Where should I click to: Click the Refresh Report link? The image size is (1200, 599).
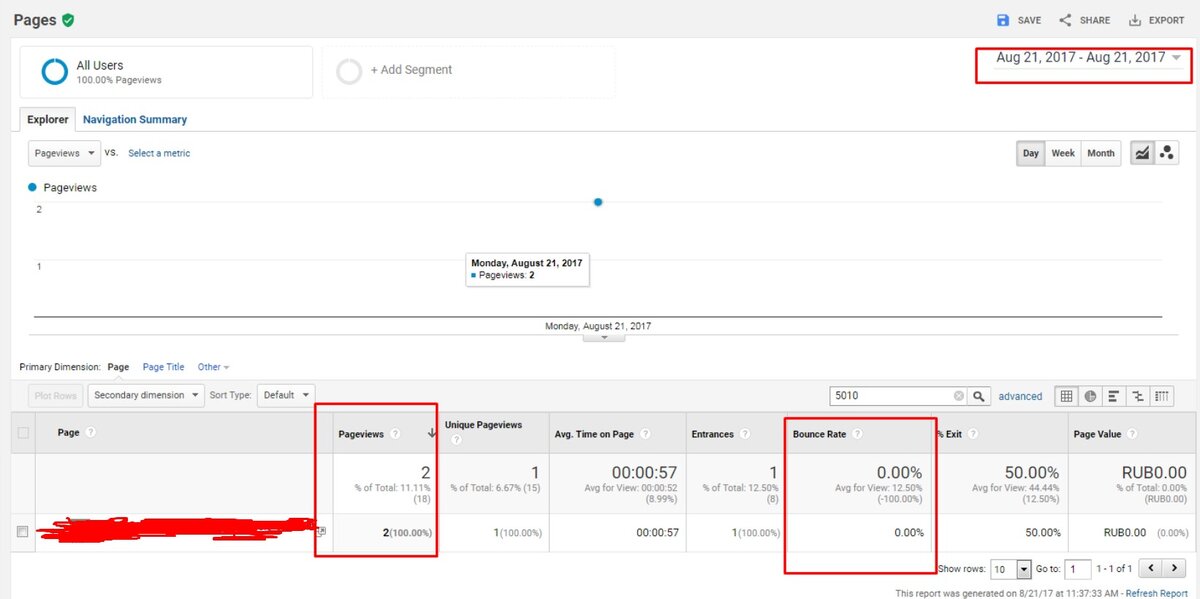tap(1157, 593)
